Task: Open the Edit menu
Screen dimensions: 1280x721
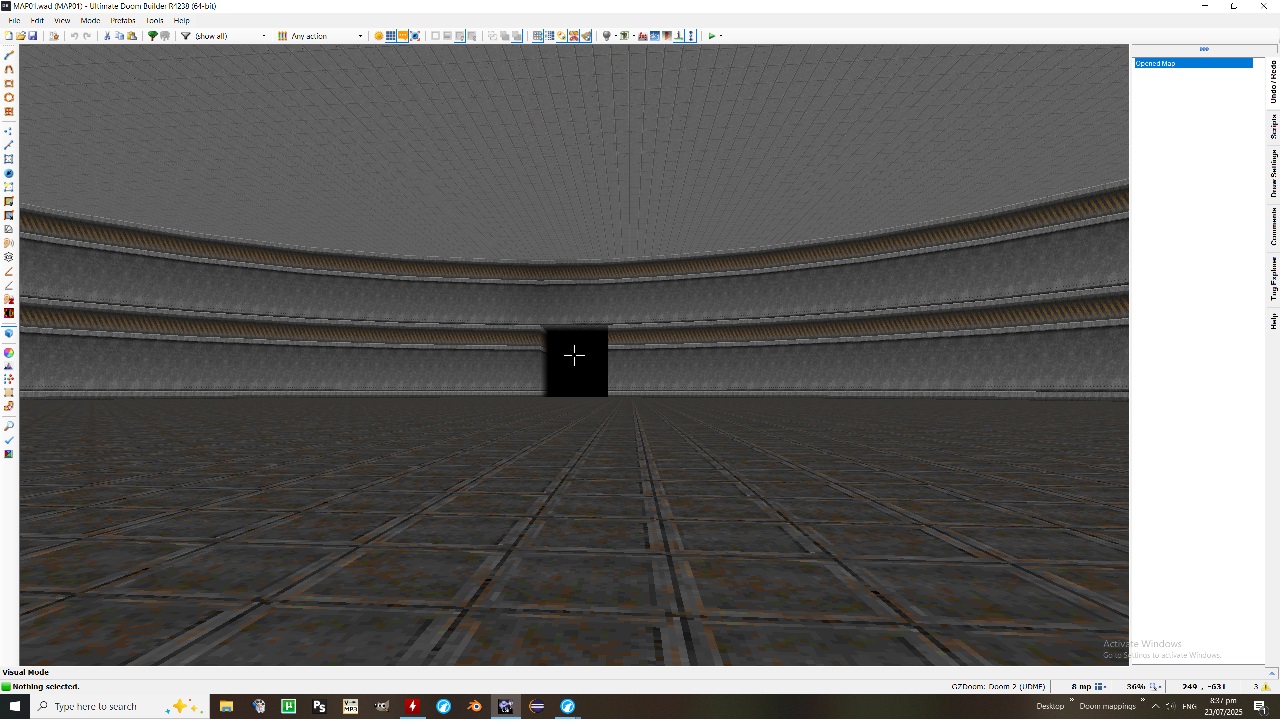Action: coord(37,20)
